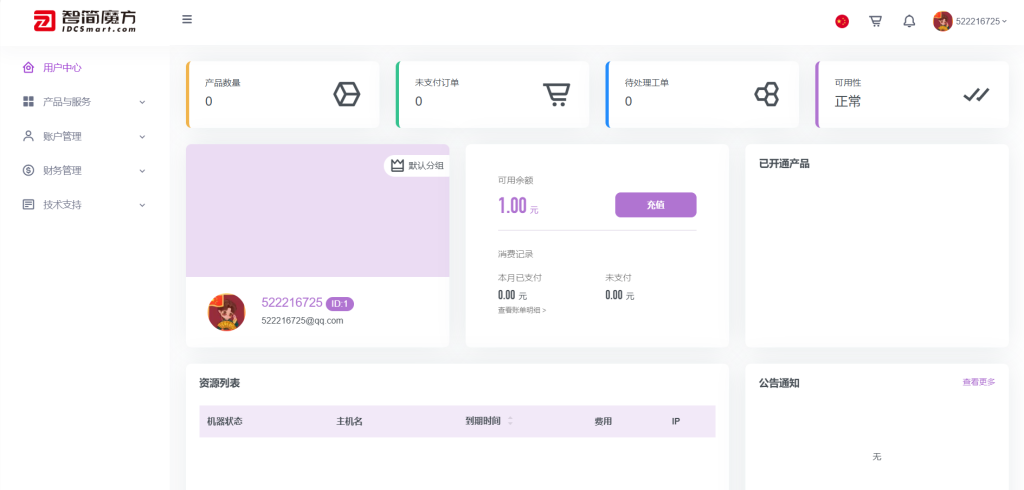Screen dimensions: 1024x490
Task: Click the 产品数量 cube icon
Action: (347, 95)
